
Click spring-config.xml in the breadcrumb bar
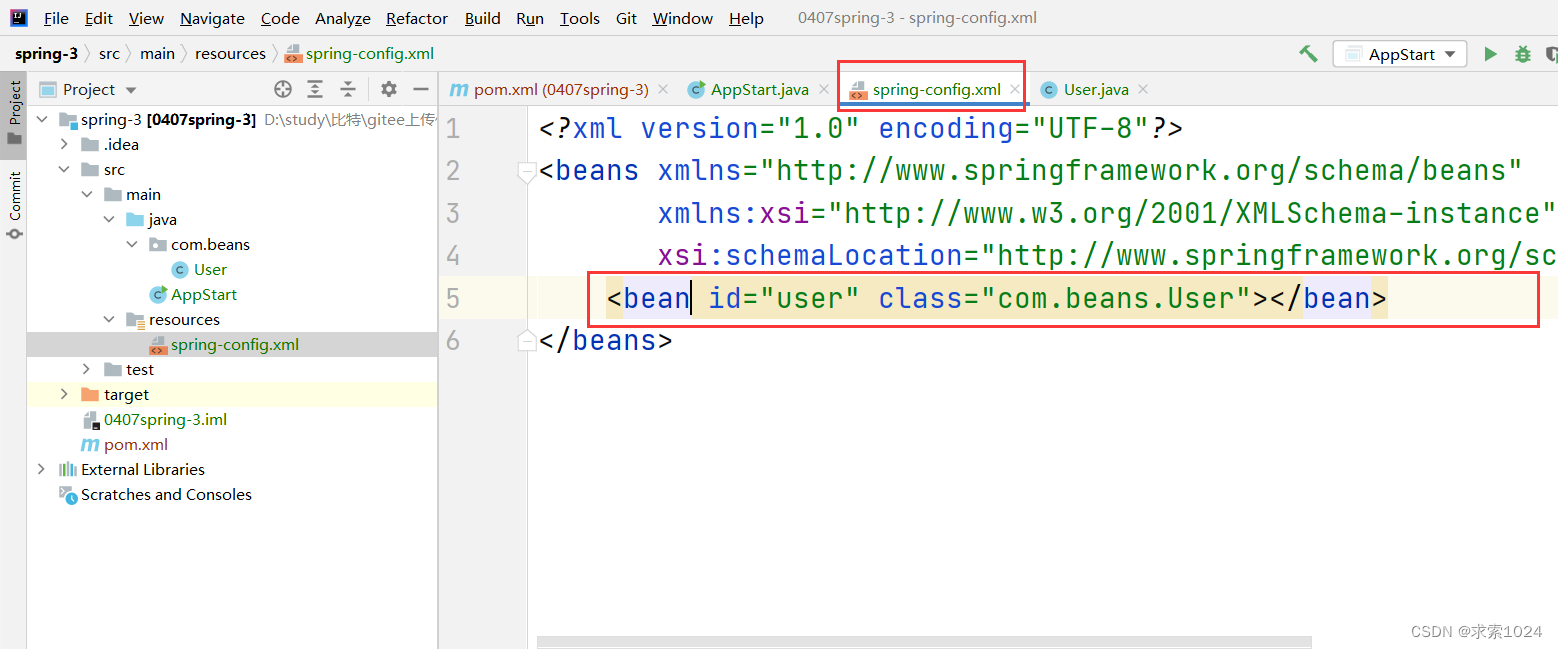[360, 54]
